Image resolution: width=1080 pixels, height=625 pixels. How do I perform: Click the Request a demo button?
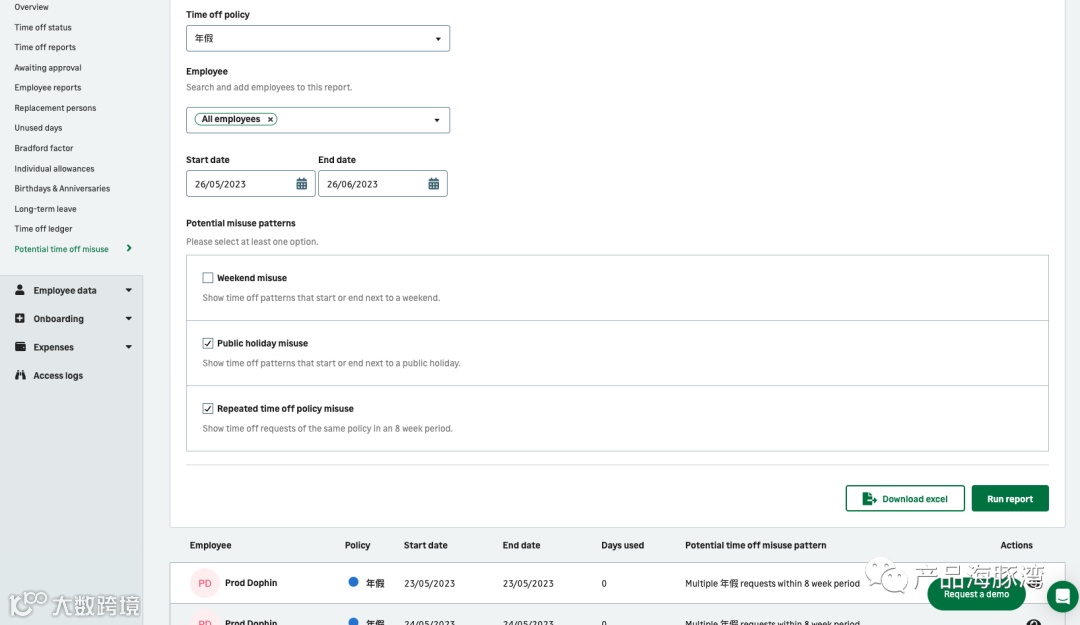point(976,594)
